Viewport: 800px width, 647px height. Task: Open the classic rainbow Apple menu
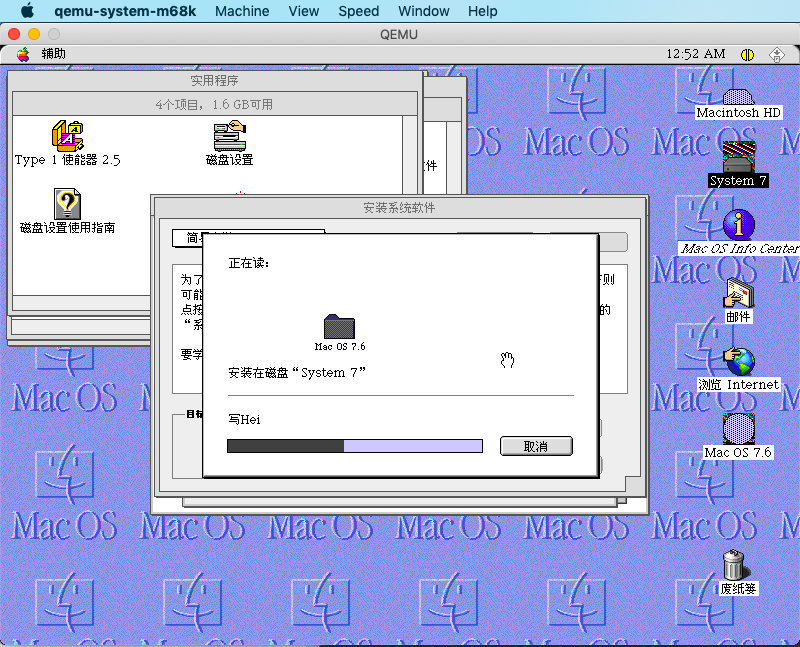pos(23,54)
